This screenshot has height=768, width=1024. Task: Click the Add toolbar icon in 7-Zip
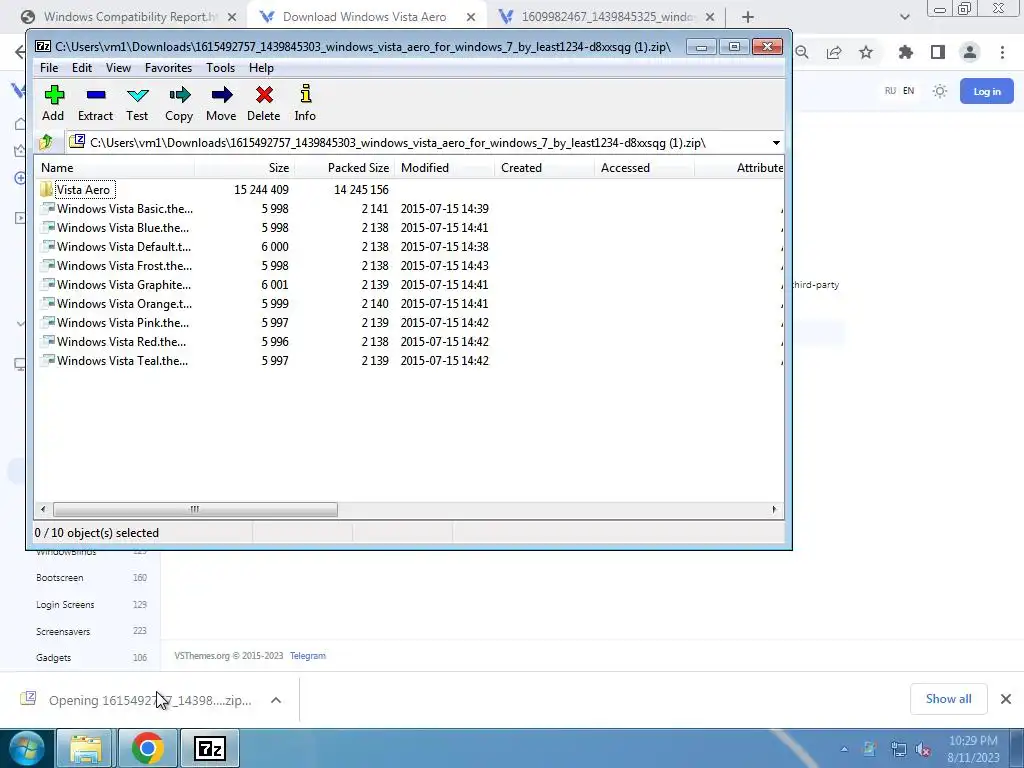54,103
